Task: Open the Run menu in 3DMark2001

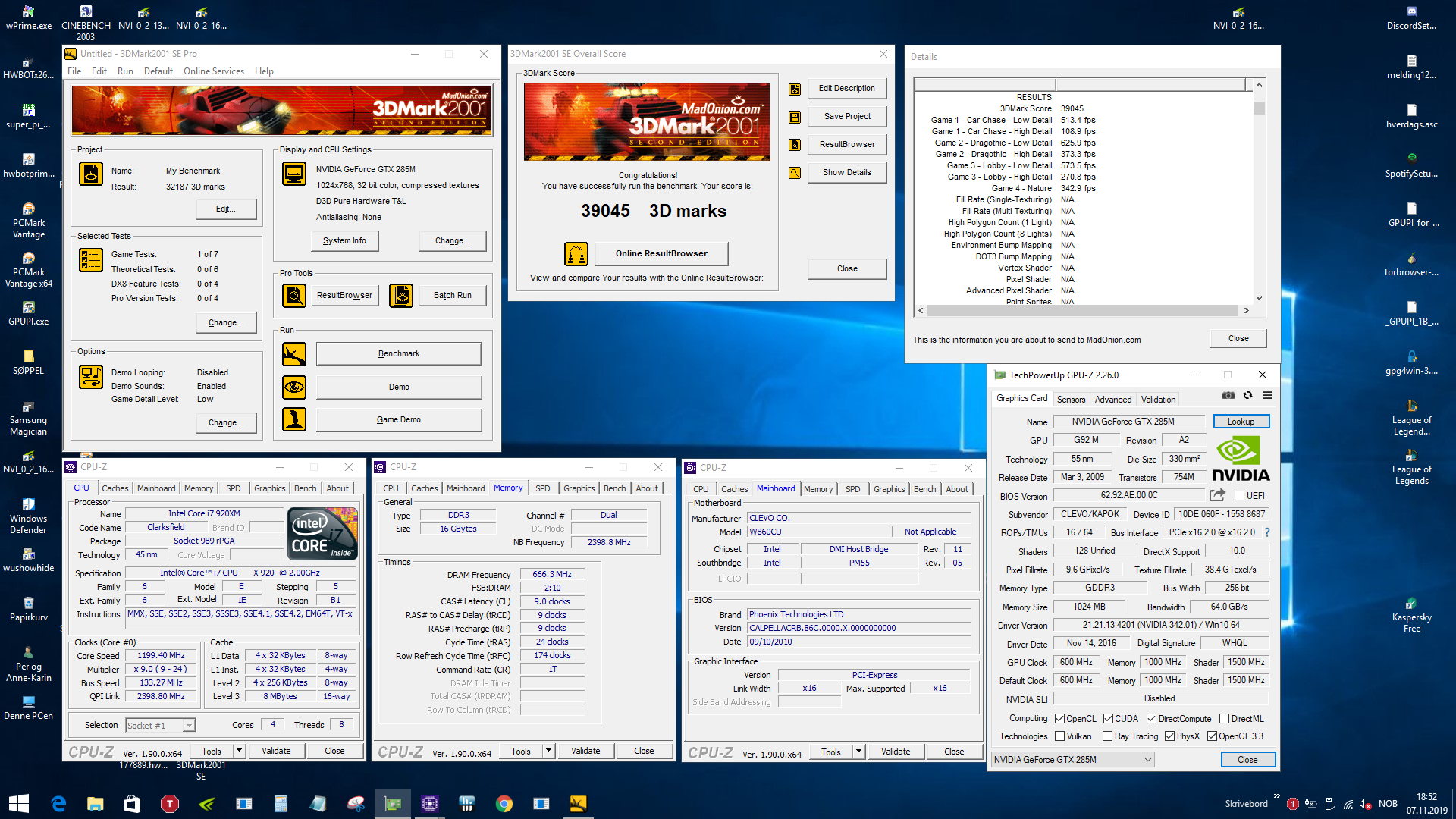Action: pyautogui.click(x=125, y=71)
